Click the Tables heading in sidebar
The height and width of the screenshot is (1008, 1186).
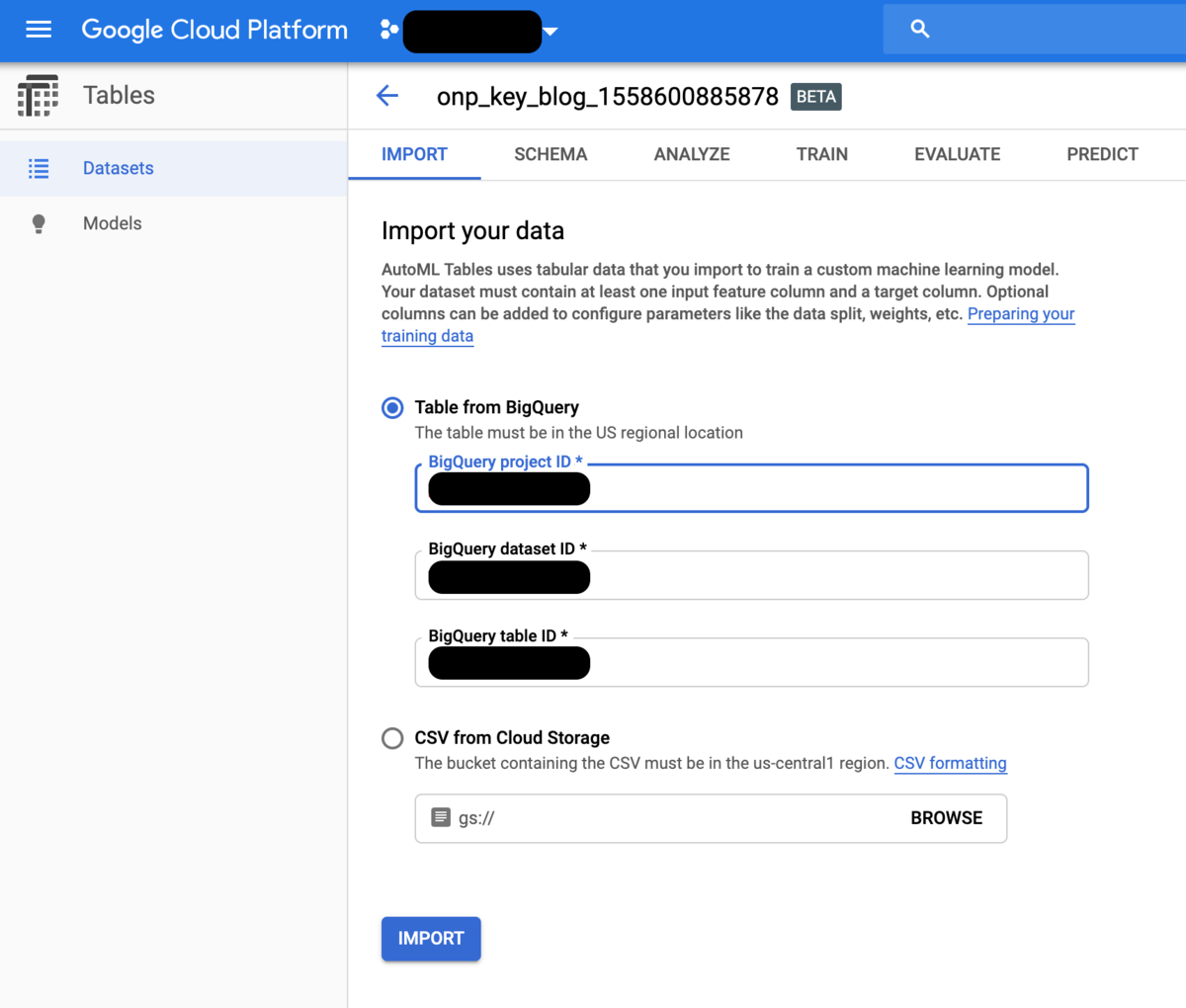[119, 95]
